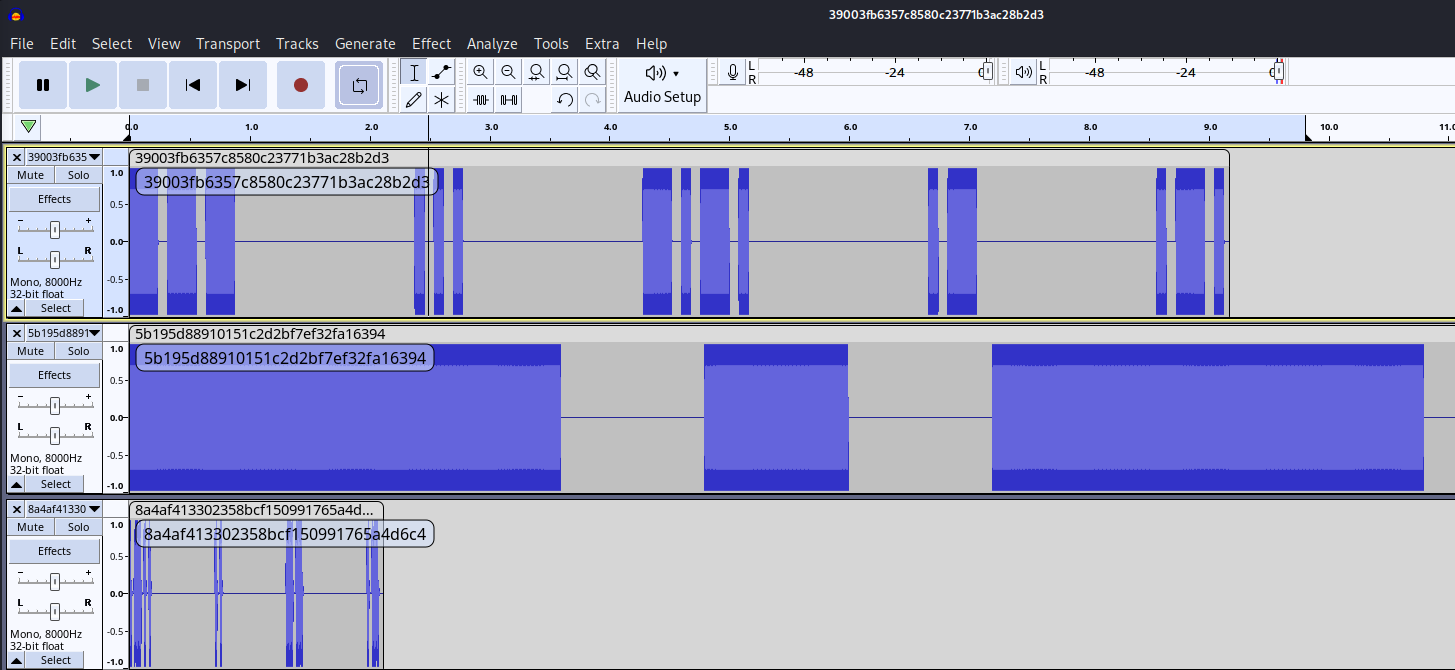Image resolution: width=1455 pixels, height=670 pixels.
Task: Open the Effect menu
Action: (x=431, y=43)
